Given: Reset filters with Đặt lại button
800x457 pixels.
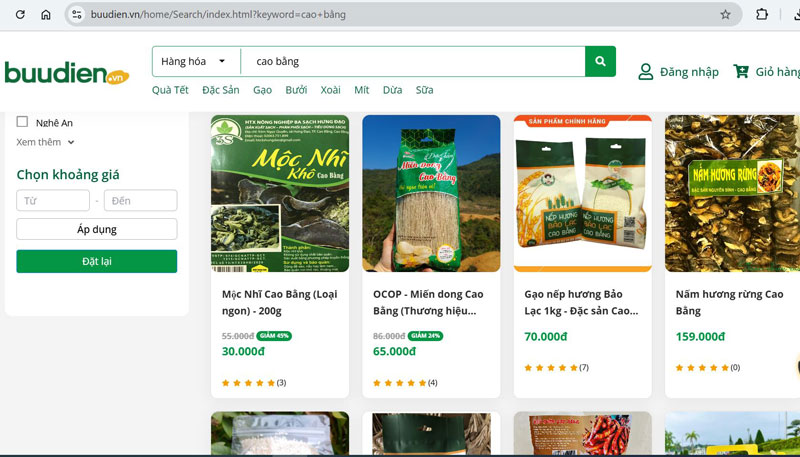Looking at the screenshot, I should tap(97, 261).
